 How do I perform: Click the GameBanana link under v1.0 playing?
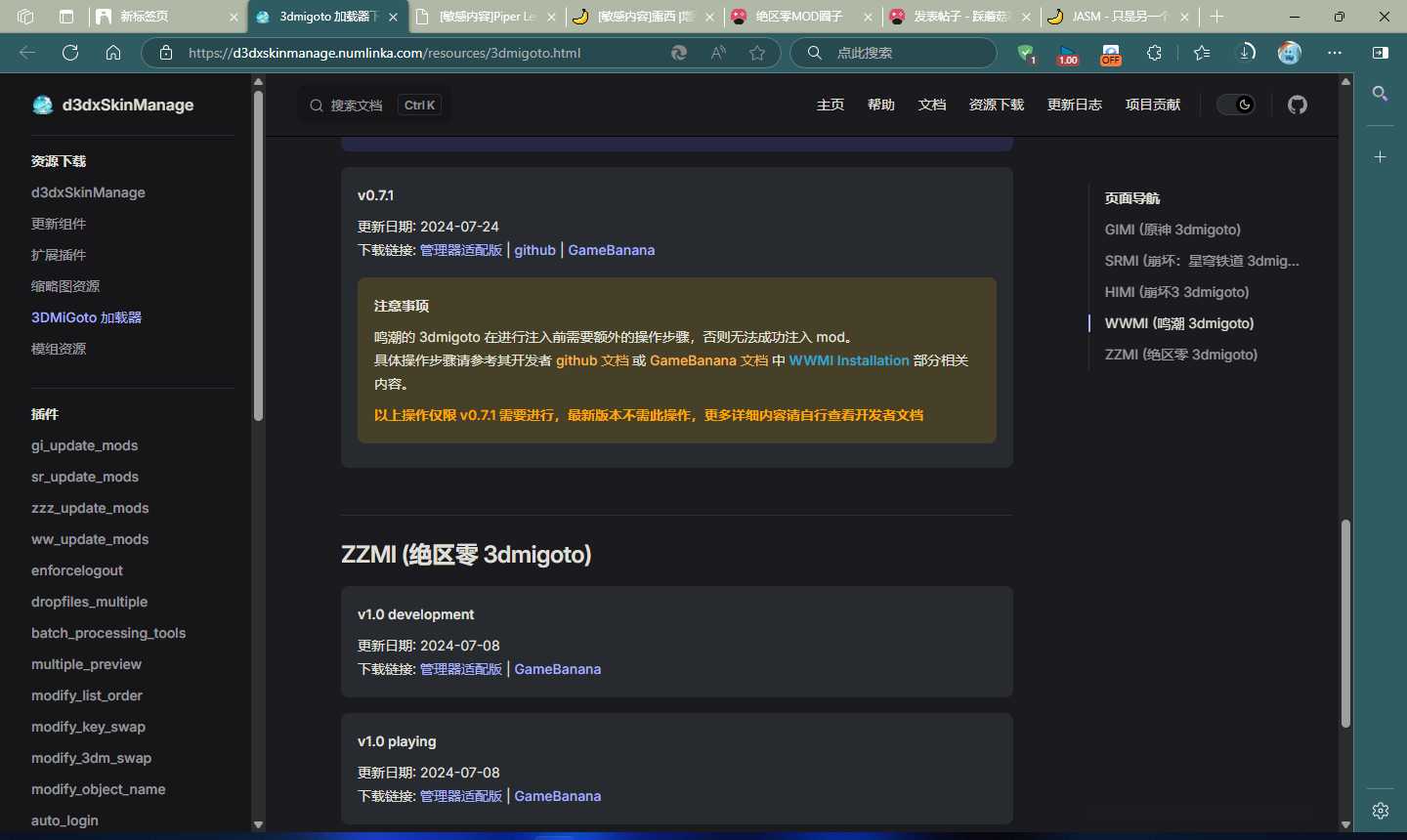(557, 795)
